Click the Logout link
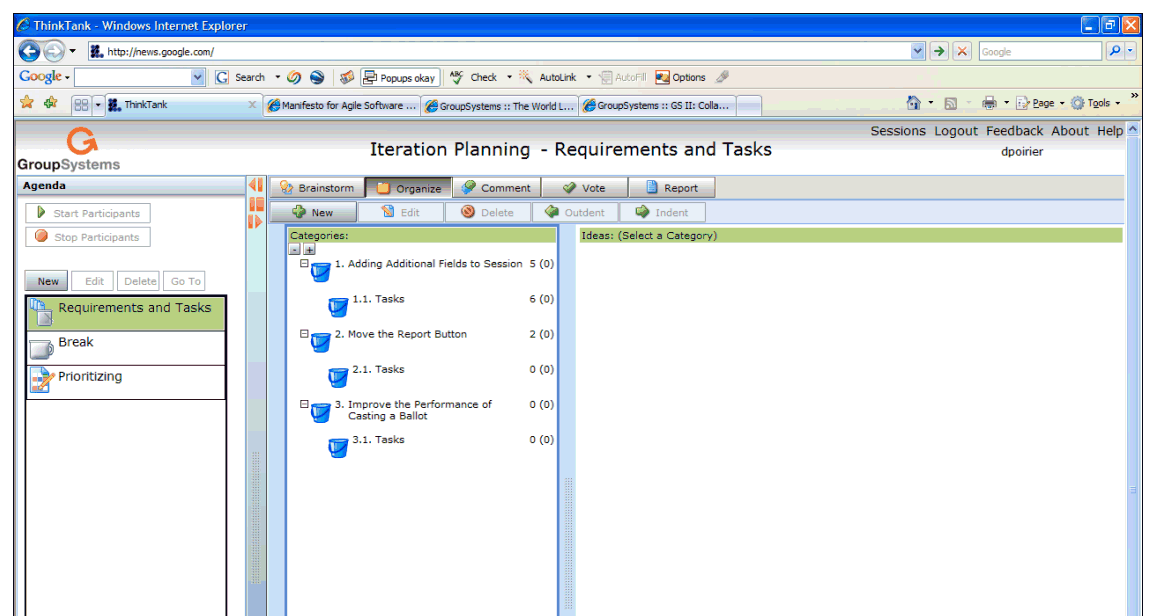The height and width of the screenshot is (616, 1157). coord(956,131)
